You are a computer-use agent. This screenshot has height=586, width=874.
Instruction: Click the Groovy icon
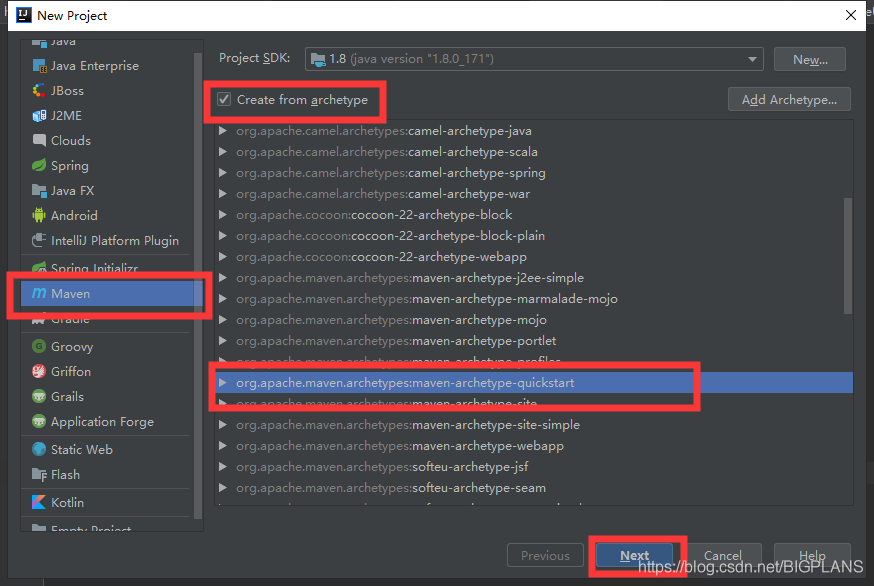tap(39, 346)
